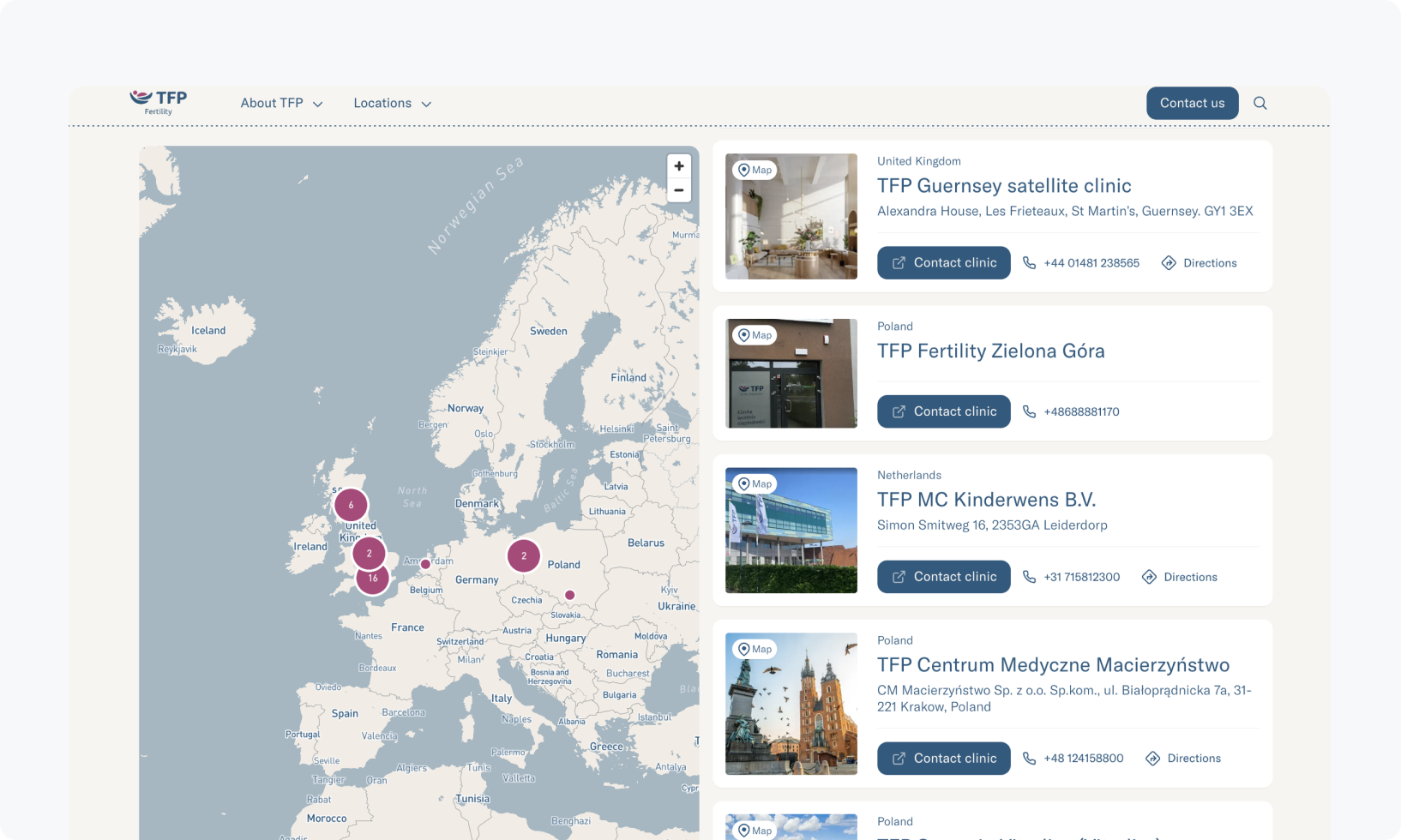Open the cluster marker showing 16
The height and width of the screenshot is (840, 1401).
(373, 578)
